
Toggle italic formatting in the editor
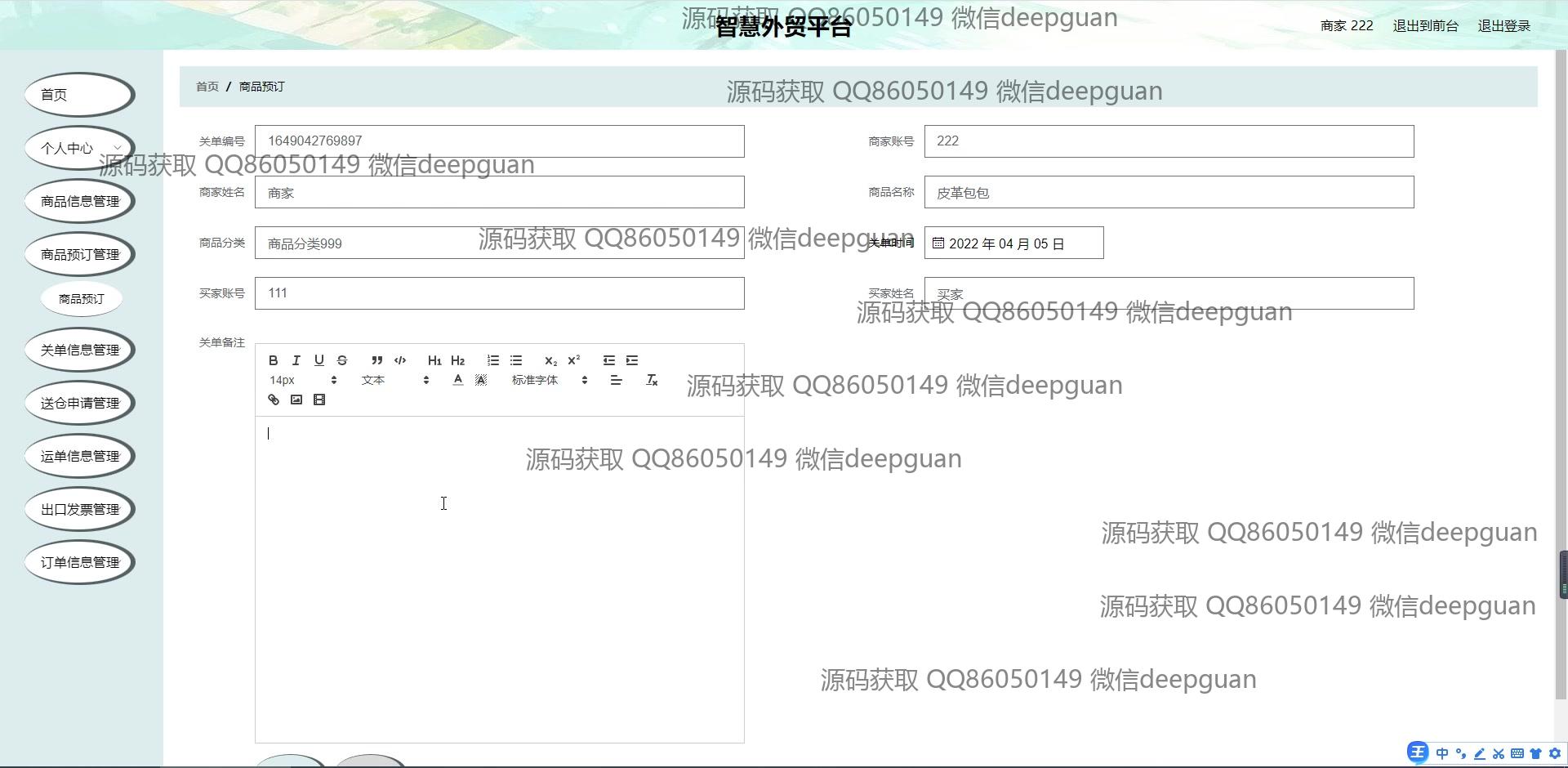coord(296,360)
